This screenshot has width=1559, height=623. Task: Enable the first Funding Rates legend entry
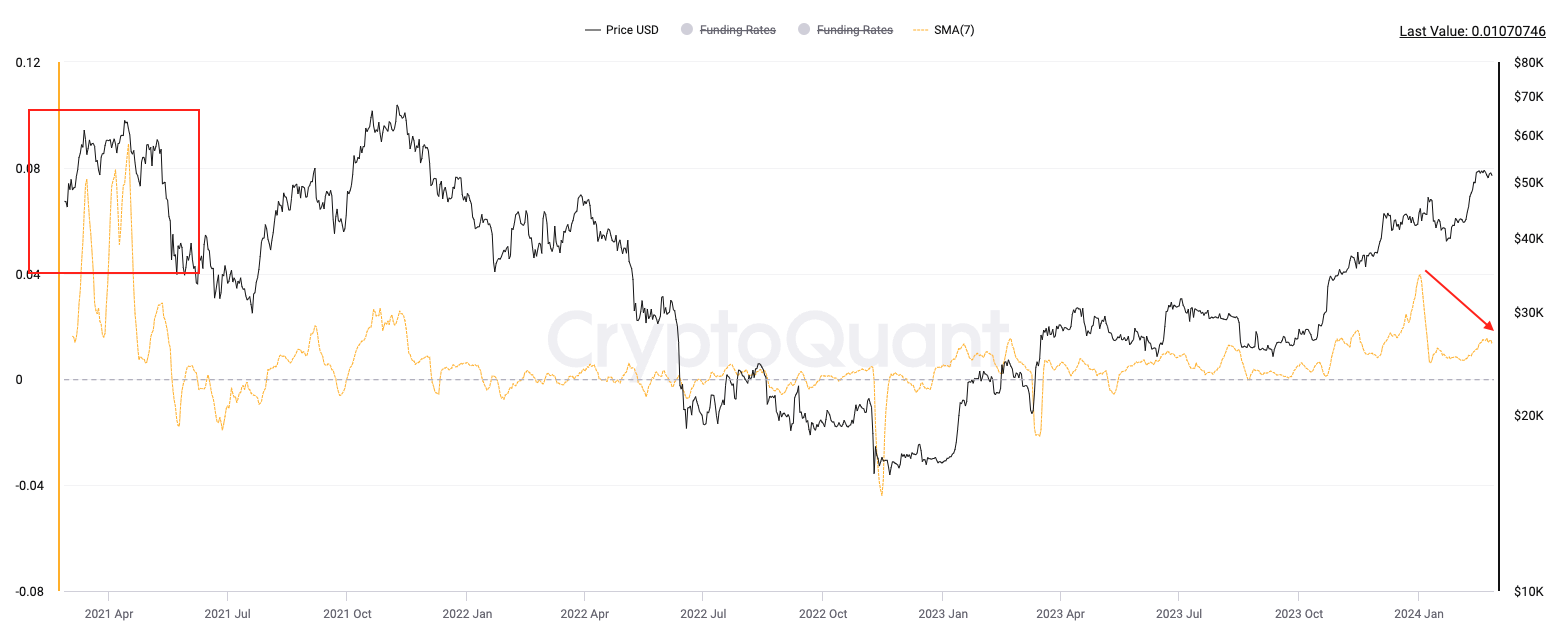click(737, 30)
